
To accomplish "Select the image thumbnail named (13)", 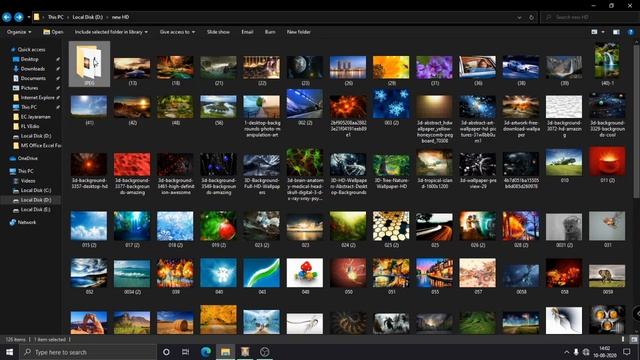I will pyautogui.click(x=132, y=68).
